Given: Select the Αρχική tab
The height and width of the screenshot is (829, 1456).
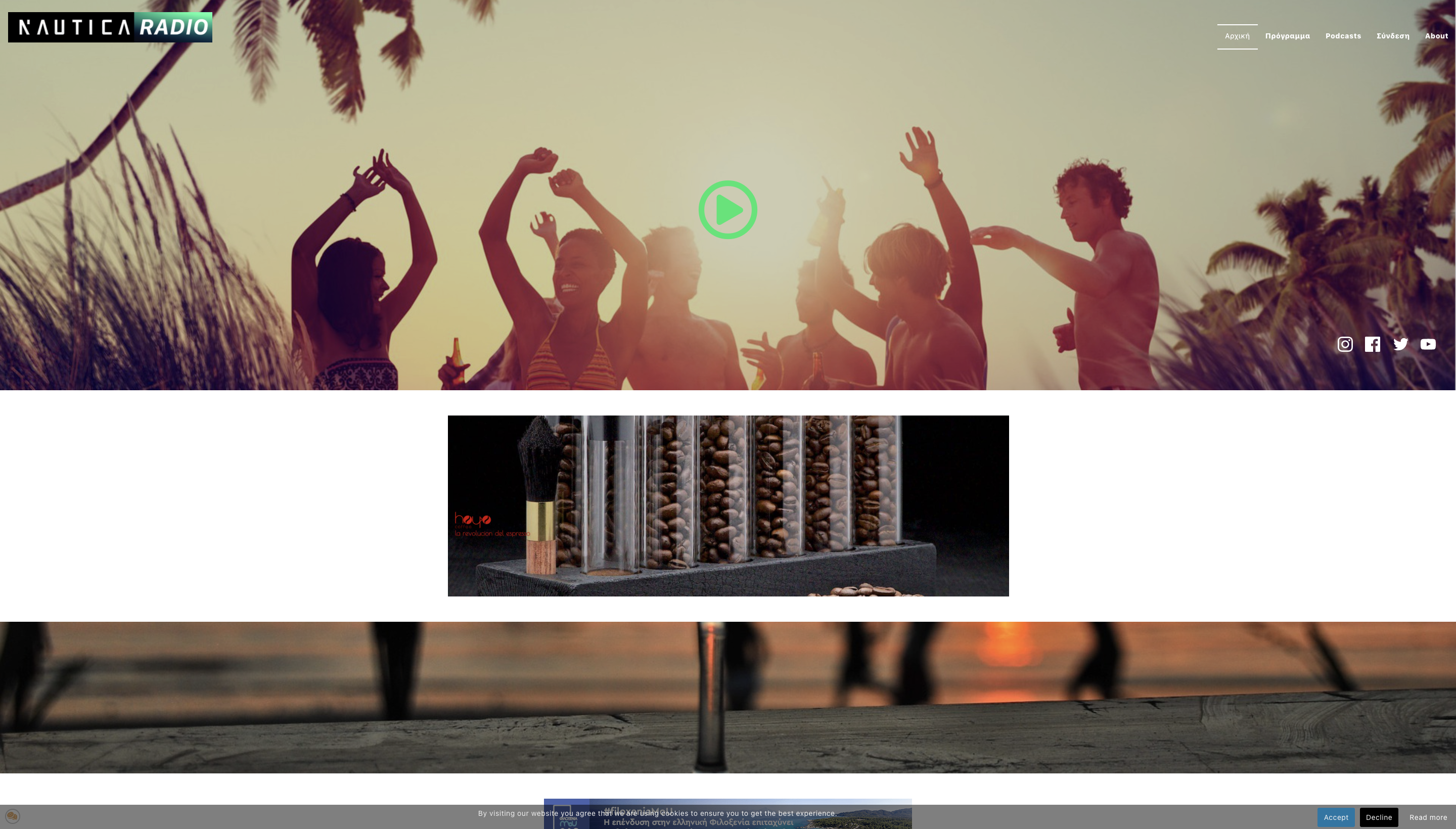Looking at the screenshot, I should pyautogui.click(x=1237, y=36).
